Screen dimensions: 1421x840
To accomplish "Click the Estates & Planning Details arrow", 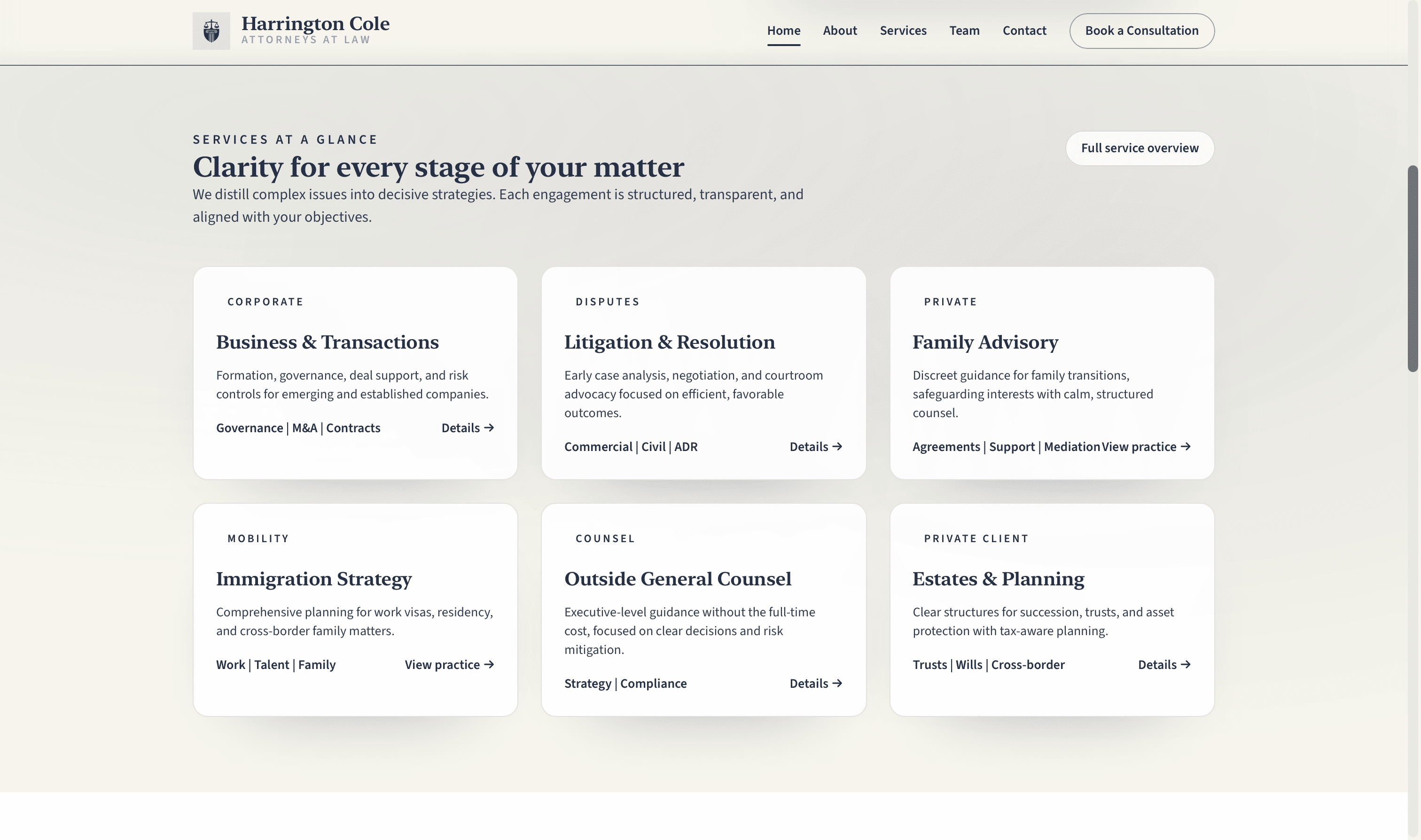I will tap(1186, 664).
